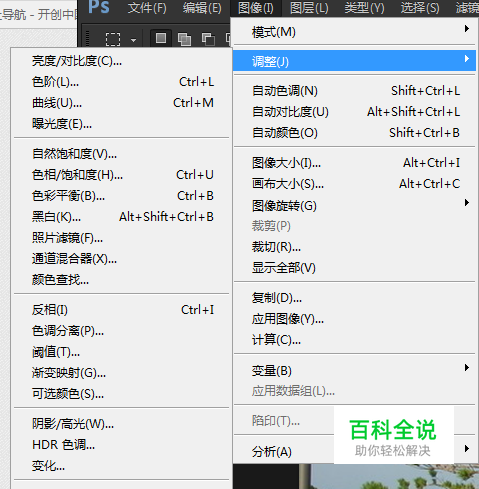The image size is (479, 489).
Task: Choose 显示全部(V)
Action: point(354,268)
